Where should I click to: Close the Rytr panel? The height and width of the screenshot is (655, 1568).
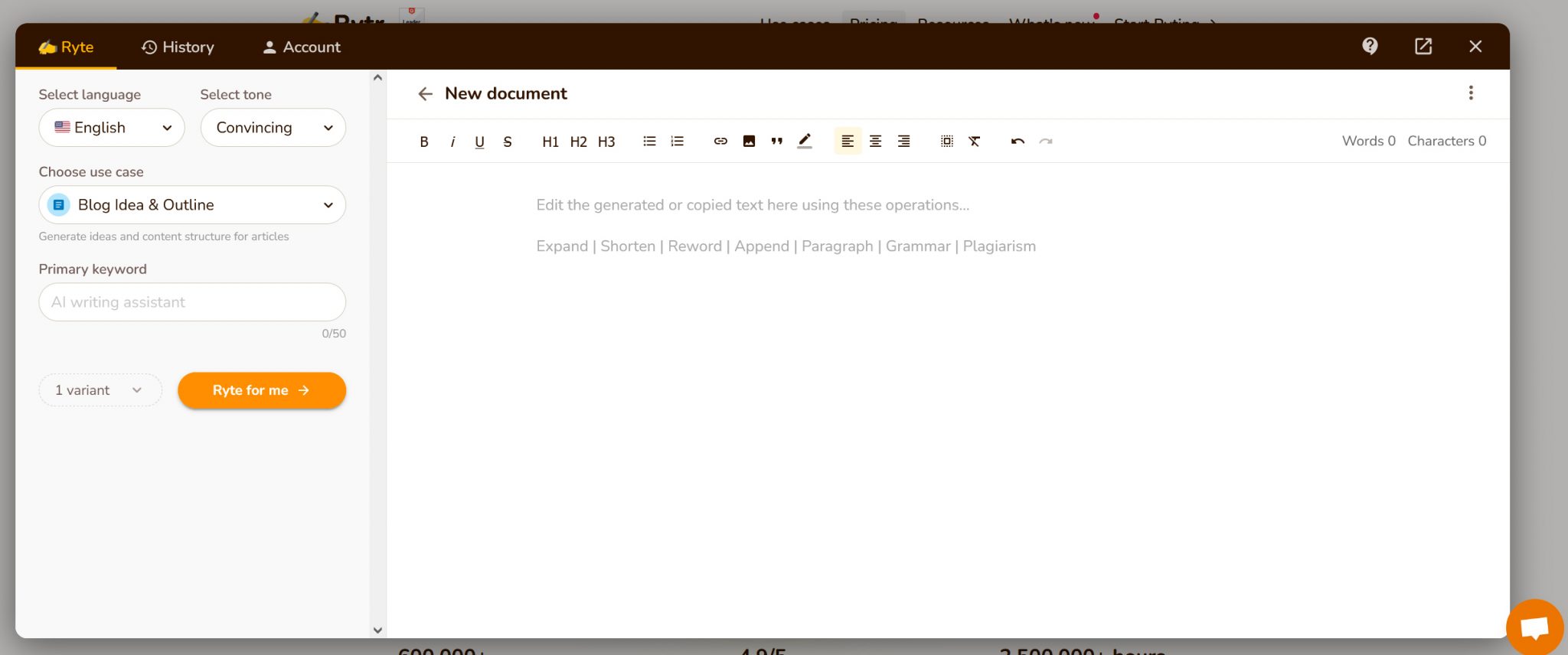(1475, 46)
